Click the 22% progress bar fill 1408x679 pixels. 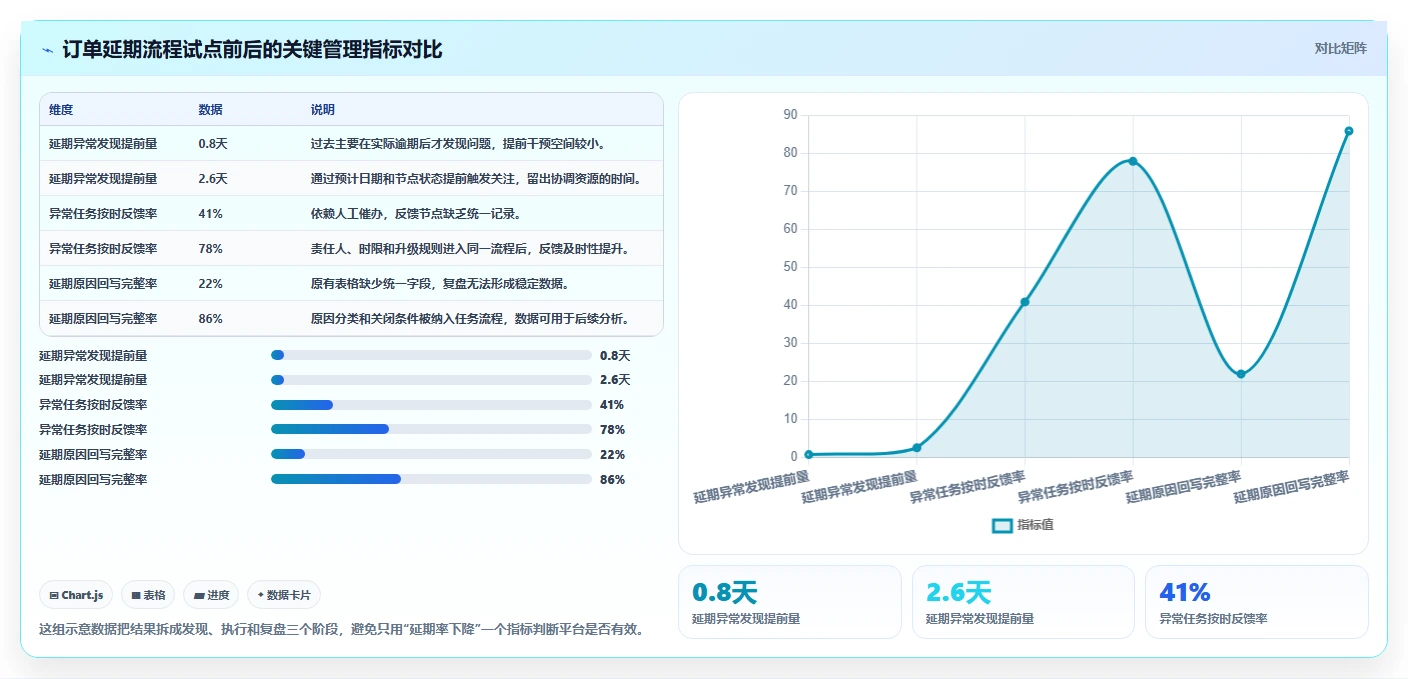[x=288, y=455]
